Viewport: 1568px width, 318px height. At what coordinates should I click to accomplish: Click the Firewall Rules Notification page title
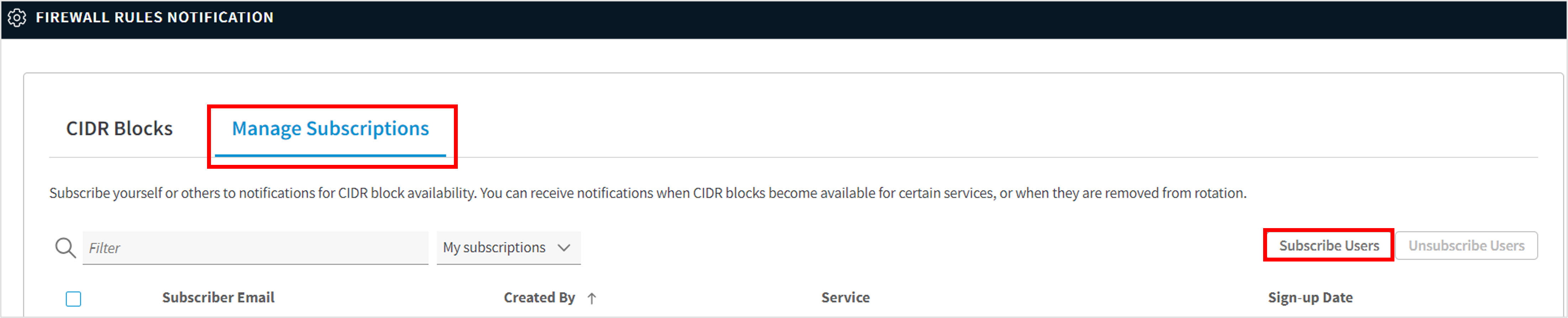pyautogui.click(x=155, y=18)
